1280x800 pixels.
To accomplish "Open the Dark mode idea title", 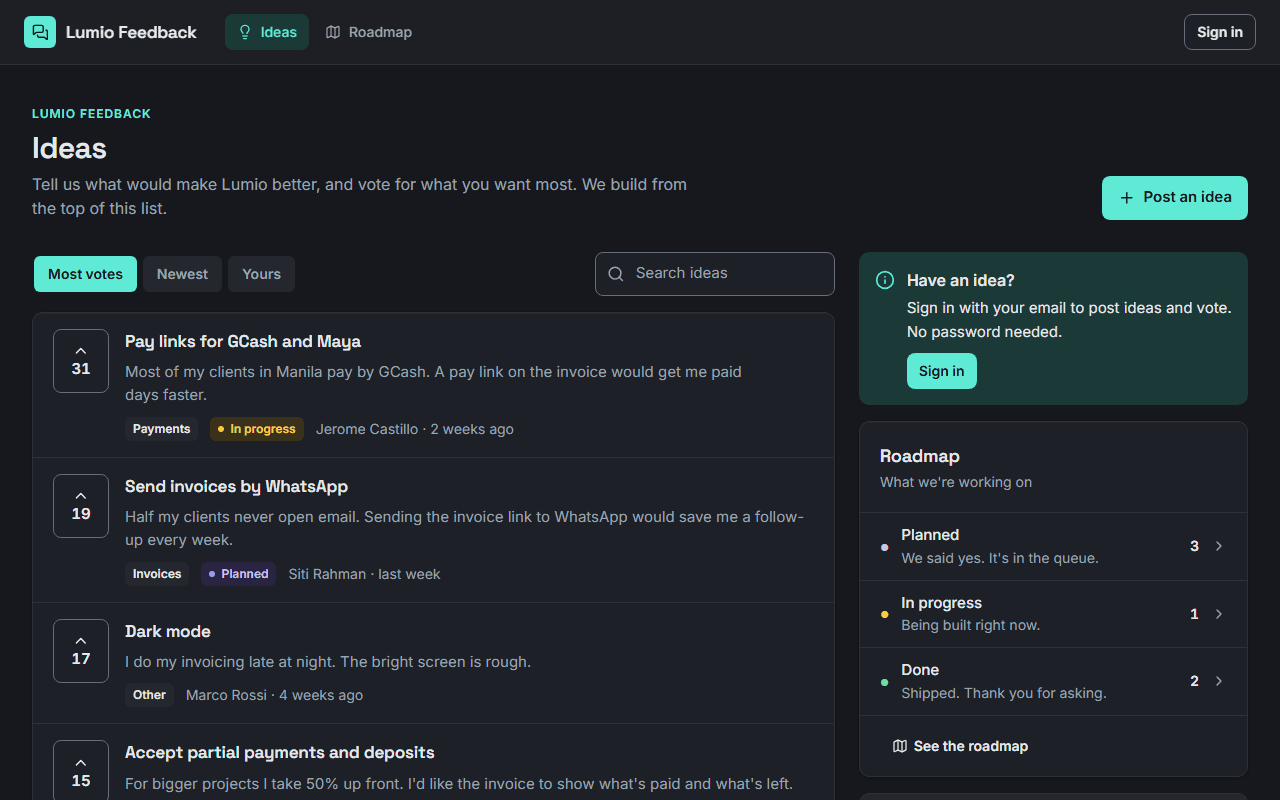I will click(168, 631).
